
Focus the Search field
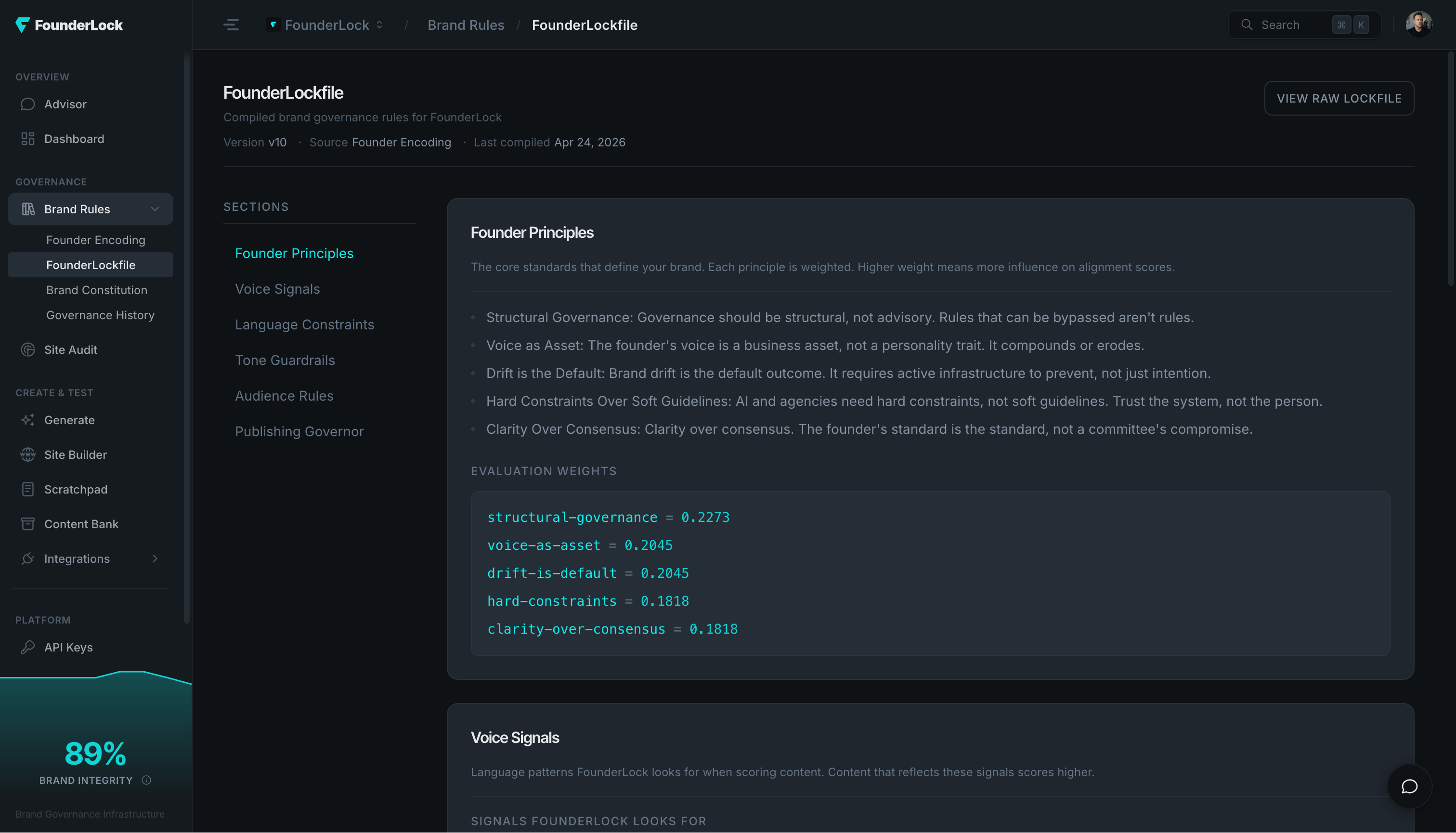tap(1304, 25)
